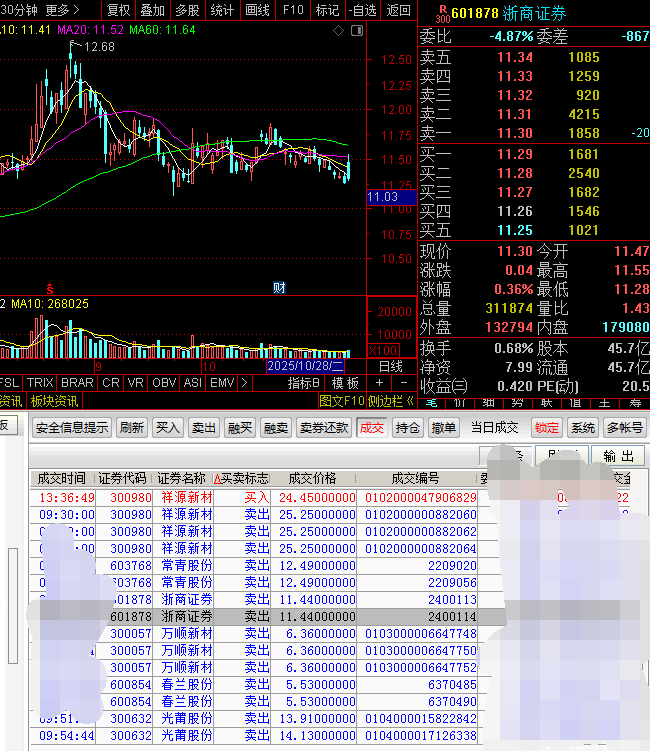Switch to the EMV indicator tab

pos(222,383)
